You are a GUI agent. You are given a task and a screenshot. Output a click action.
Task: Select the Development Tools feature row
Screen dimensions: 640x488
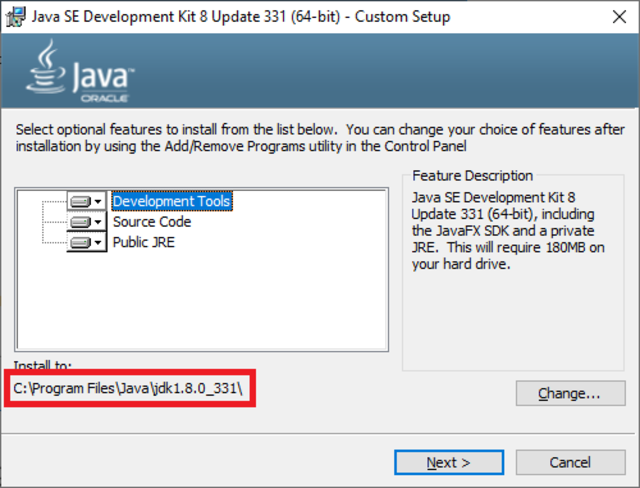[x=172, y=201]
